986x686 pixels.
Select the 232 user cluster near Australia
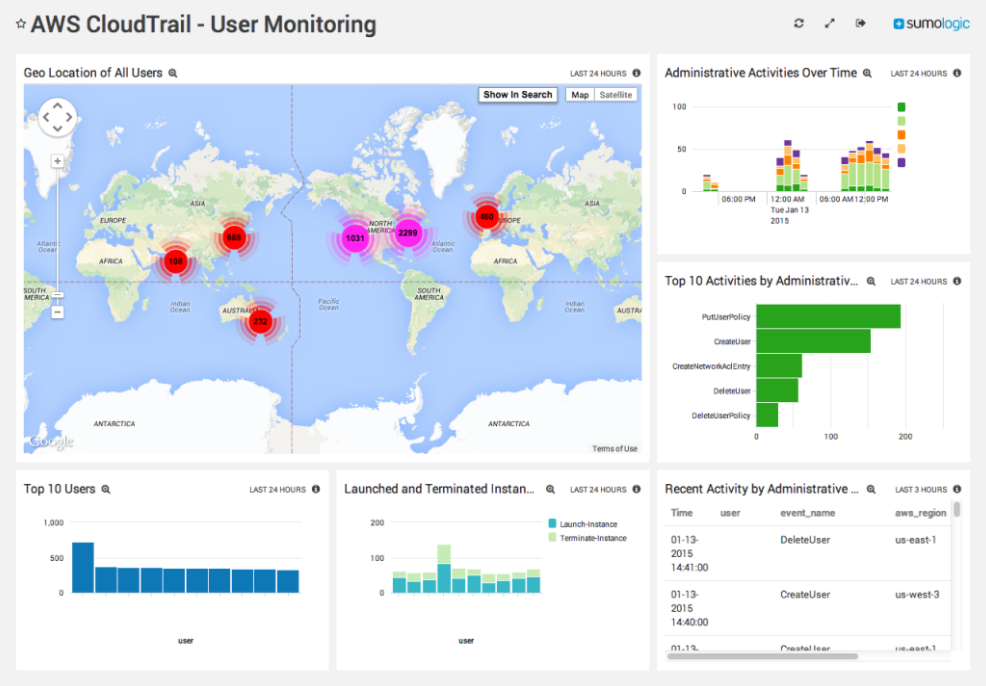(260, 321)
